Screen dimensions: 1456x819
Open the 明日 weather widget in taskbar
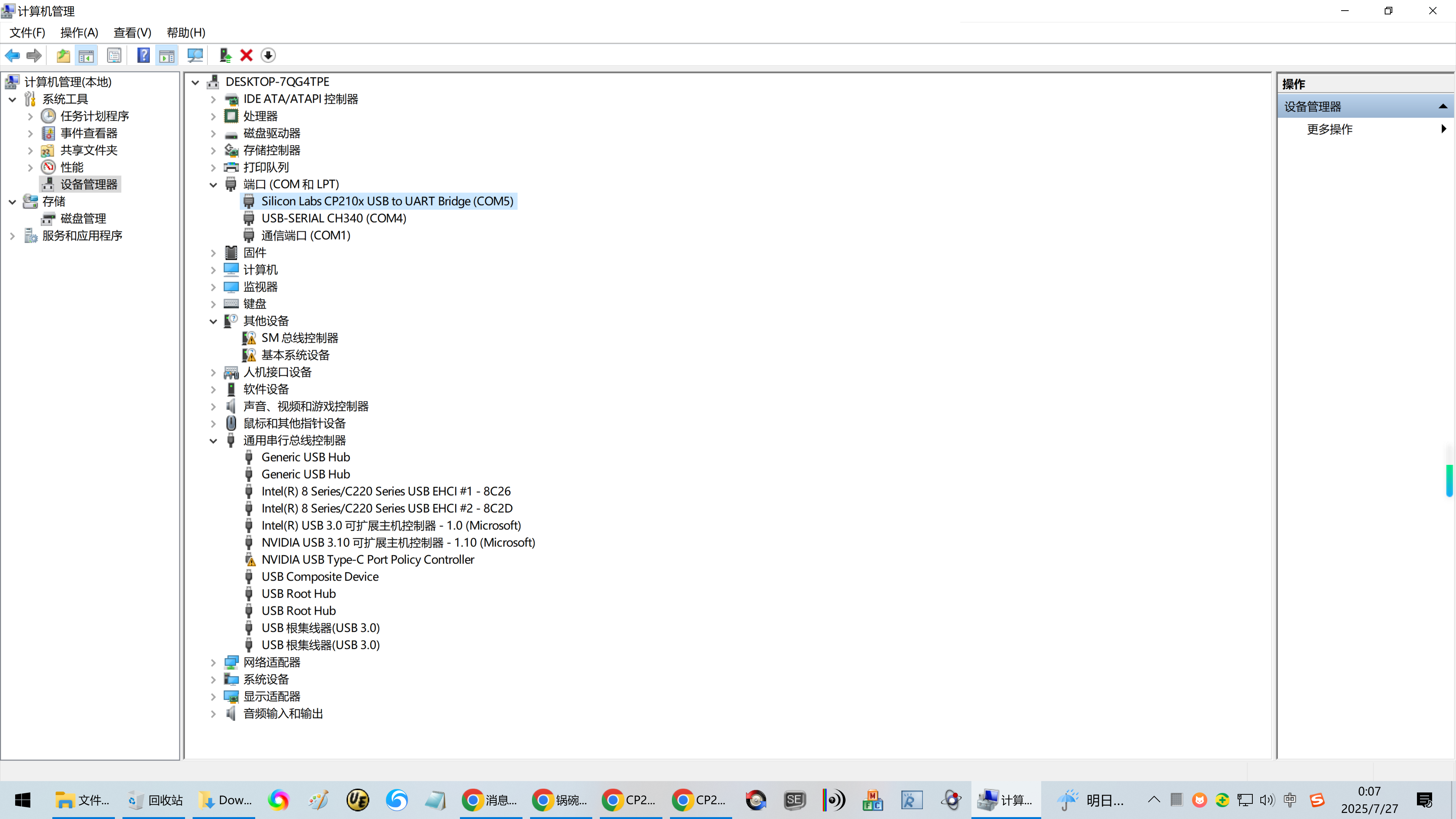click(1090, 800)
